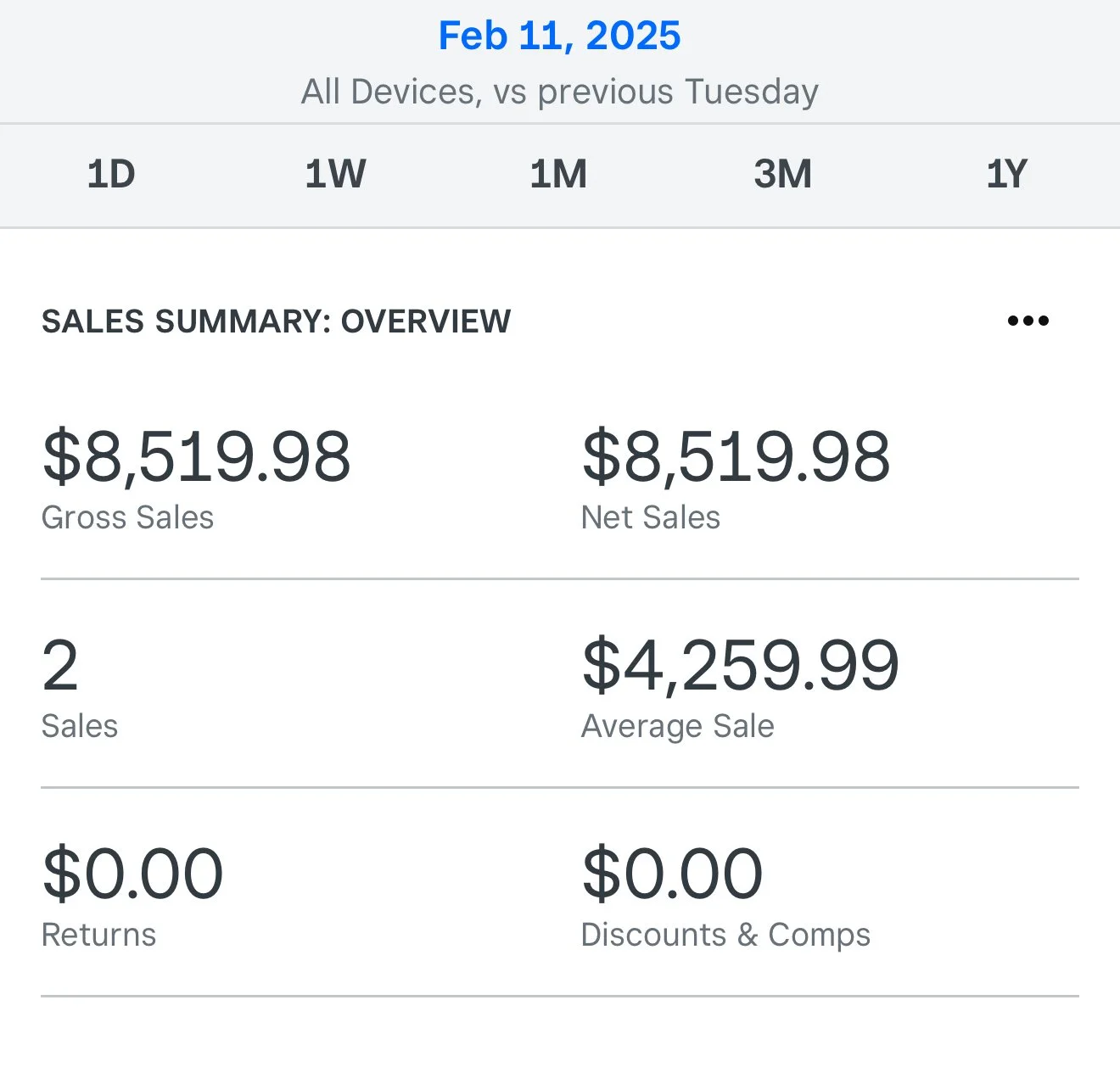The height and width of the screenshot is (1067, 1120).
Task: Select the 1D time range tab
Action: (x=111, y=175)
